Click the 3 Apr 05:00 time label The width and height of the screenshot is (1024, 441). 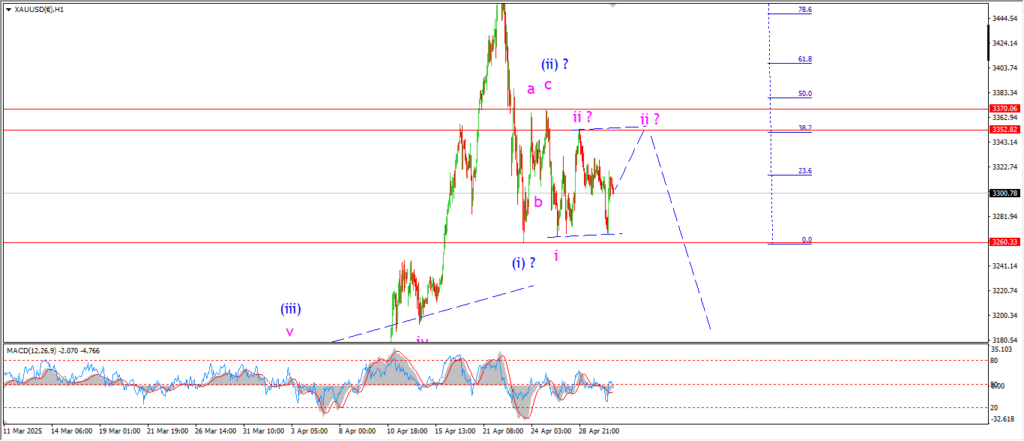coord(311,432)
